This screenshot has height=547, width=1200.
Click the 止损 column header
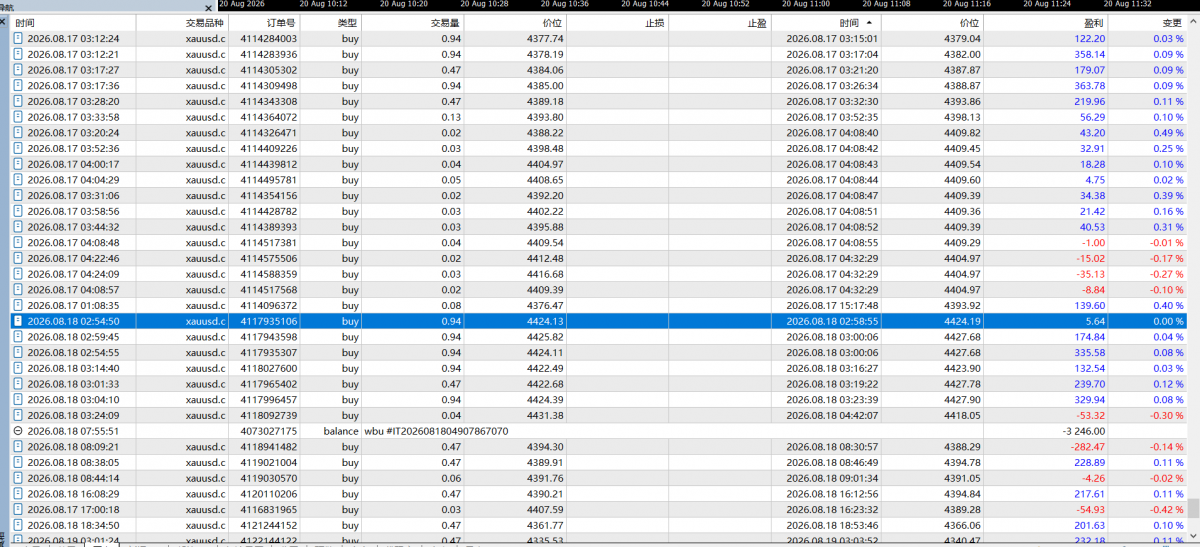[655, 22]
